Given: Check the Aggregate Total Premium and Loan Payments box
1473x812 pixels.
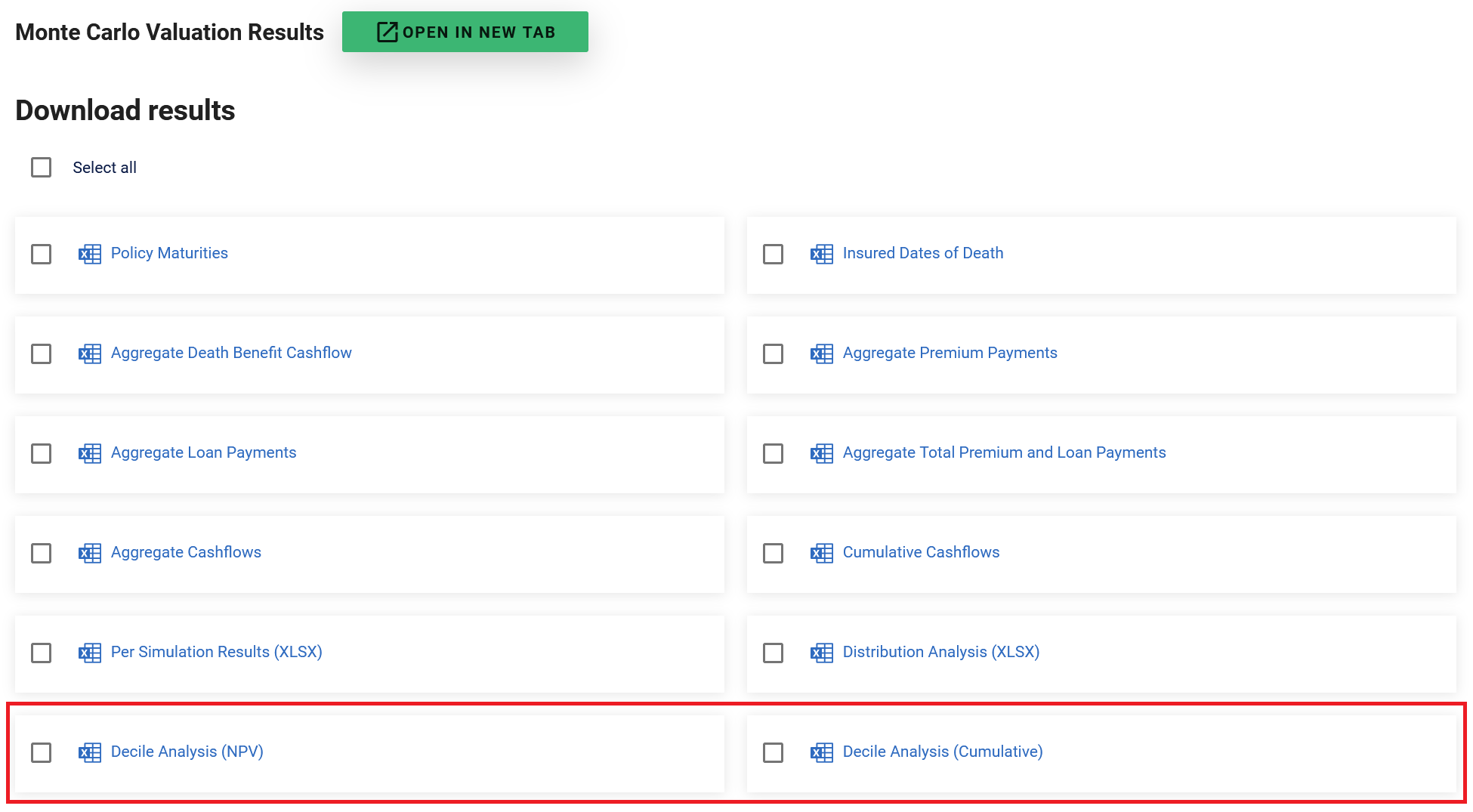Looking at the screenshot, I should tap(773, 453).
